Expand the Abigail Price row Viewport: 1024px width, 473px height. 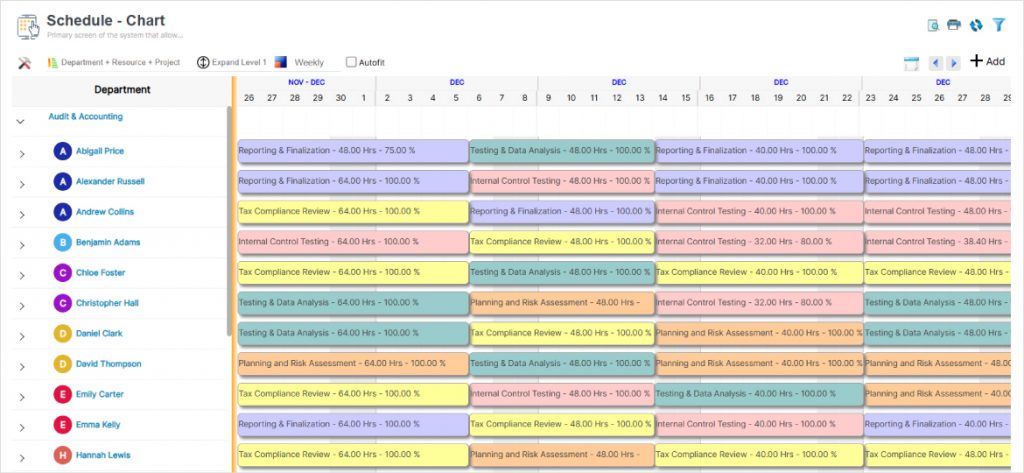pyautogui.click(x=22, y=153)
